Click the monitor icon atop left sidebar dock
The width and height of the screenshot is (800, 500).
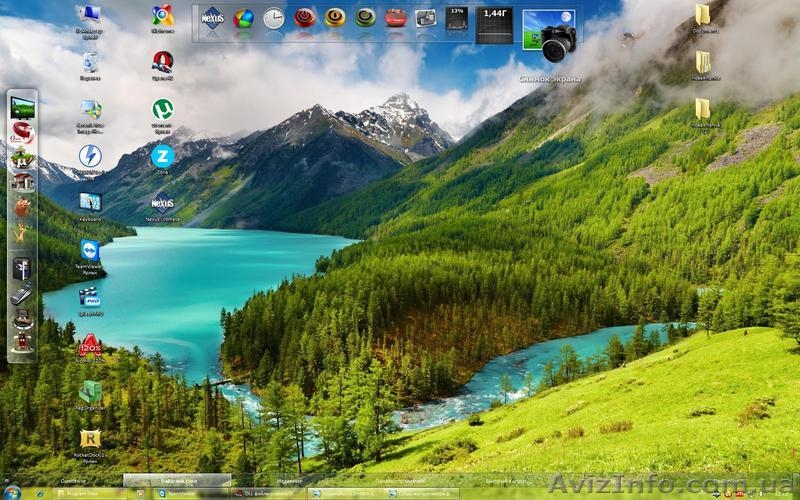22,107
